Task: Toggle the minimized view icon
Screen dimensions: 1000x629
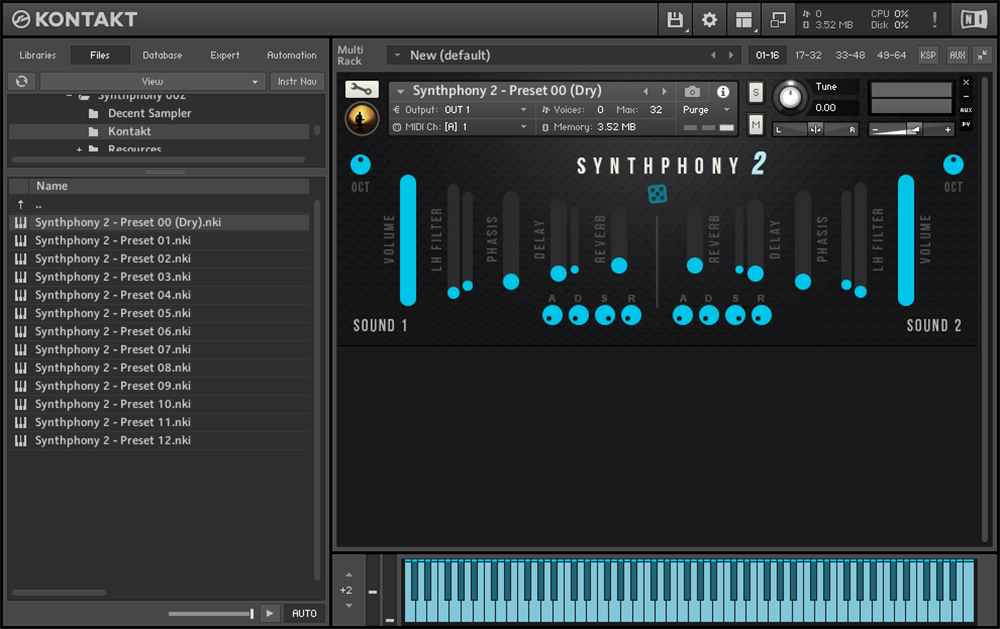Action: (778, 20)
